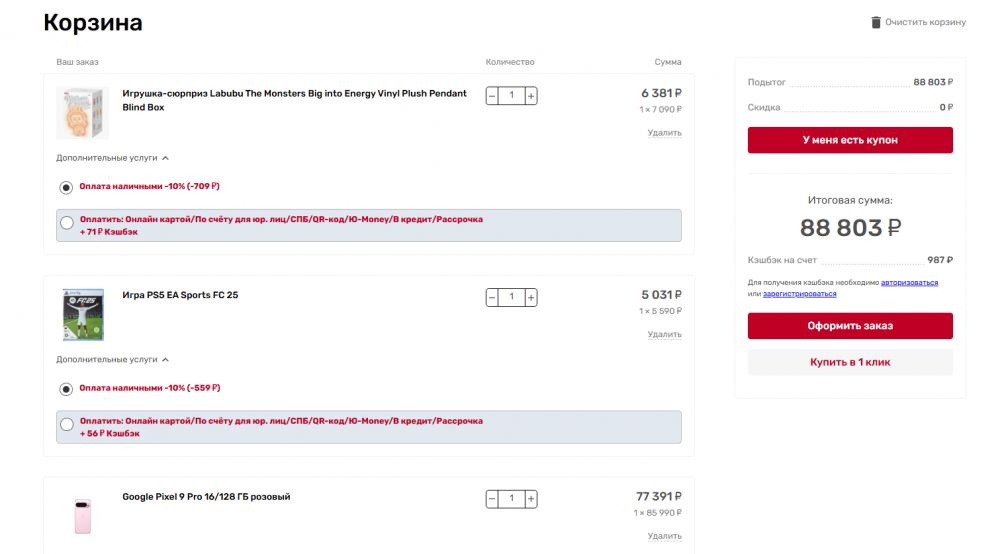Click the trash icon to clear cart
The image size is (1000, 554).
coord(876,22)
